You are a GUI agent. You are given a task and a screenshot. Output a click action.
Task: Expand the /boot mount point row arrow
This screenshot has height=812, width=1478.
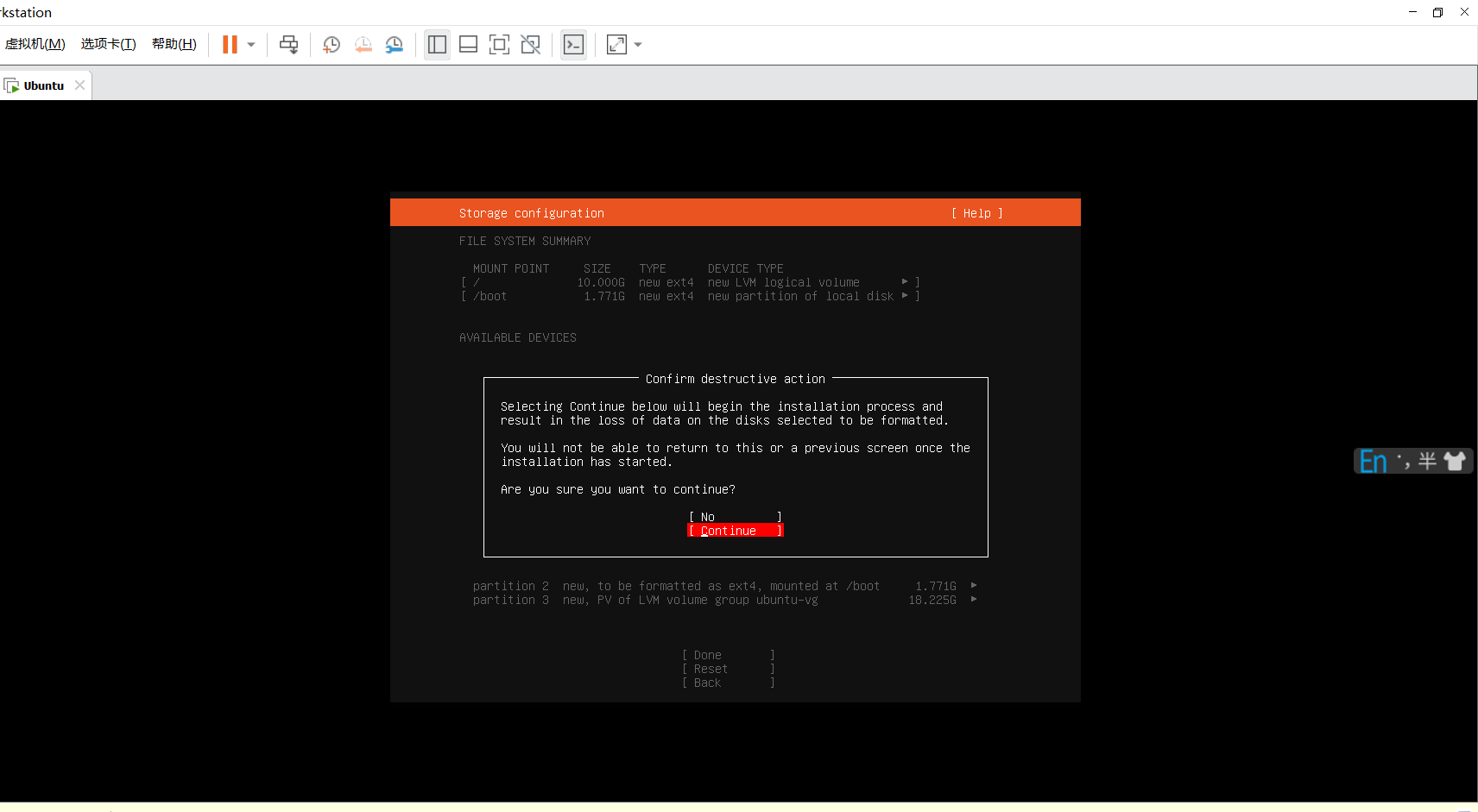point(905,295)
